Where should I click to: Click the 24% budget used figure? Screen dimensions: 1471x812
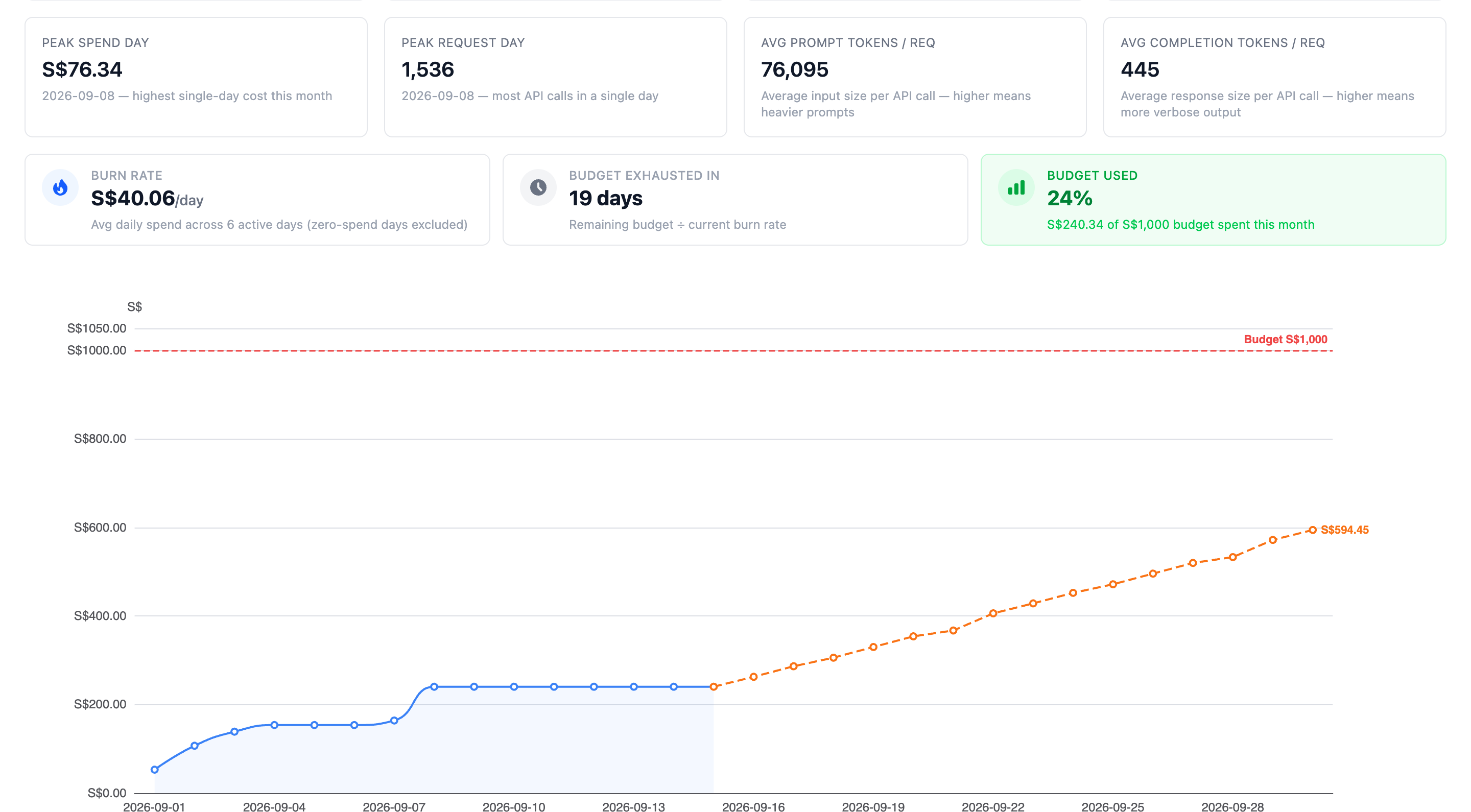point(1070,199)
